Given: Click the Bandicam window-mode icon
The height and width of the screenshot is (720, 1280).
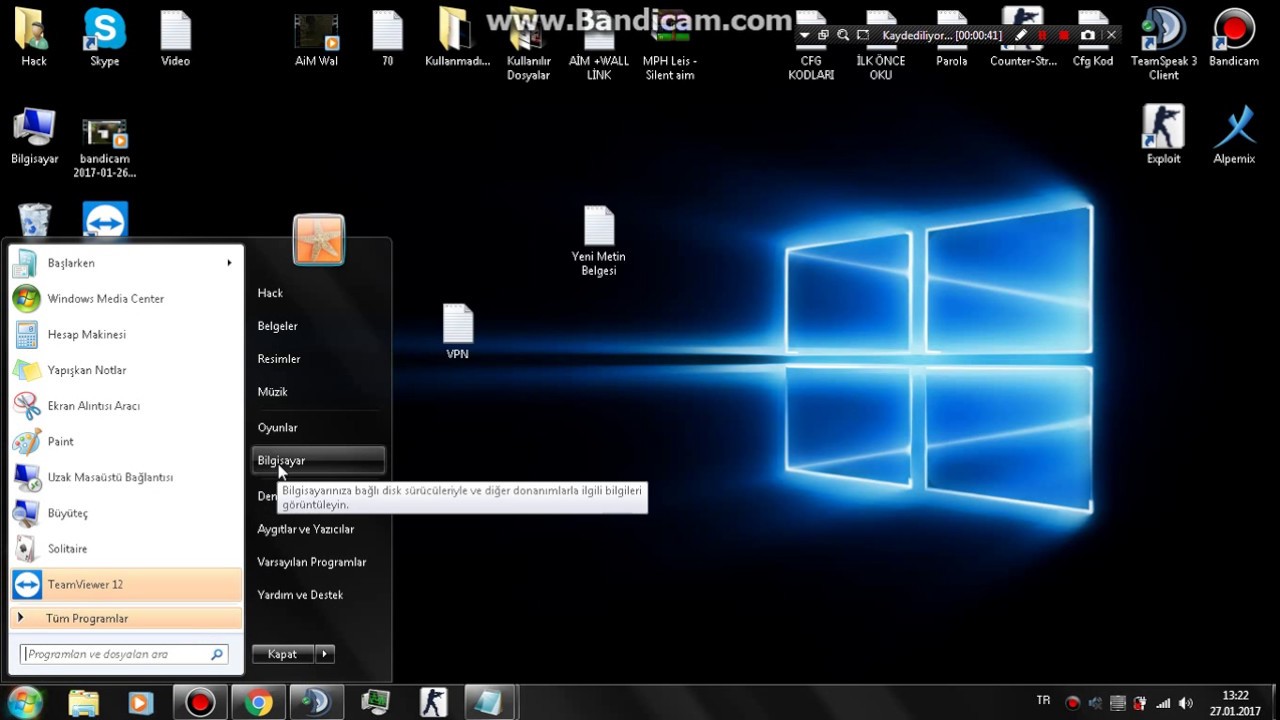Looking at the screenshot, I should [823, 35].
